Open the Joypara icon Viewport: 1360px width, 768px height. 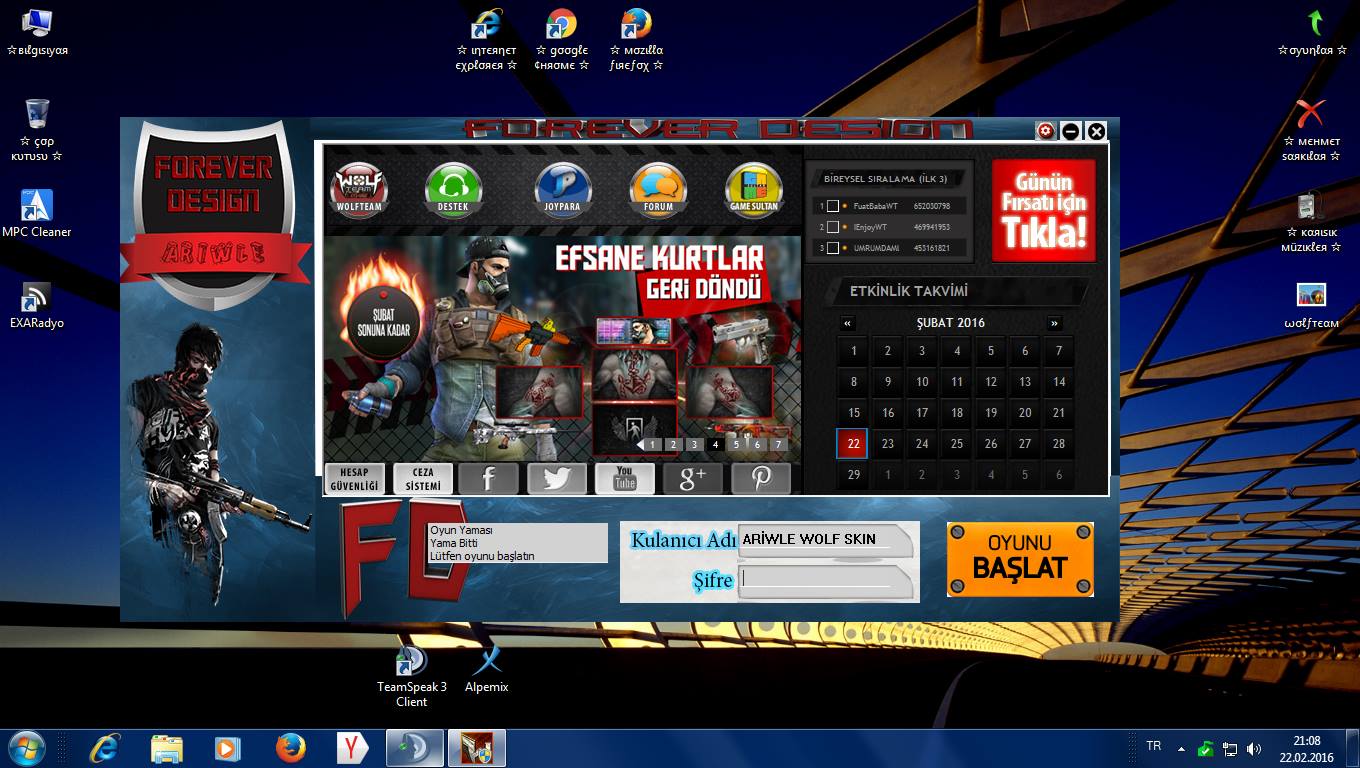pos(563,190)
